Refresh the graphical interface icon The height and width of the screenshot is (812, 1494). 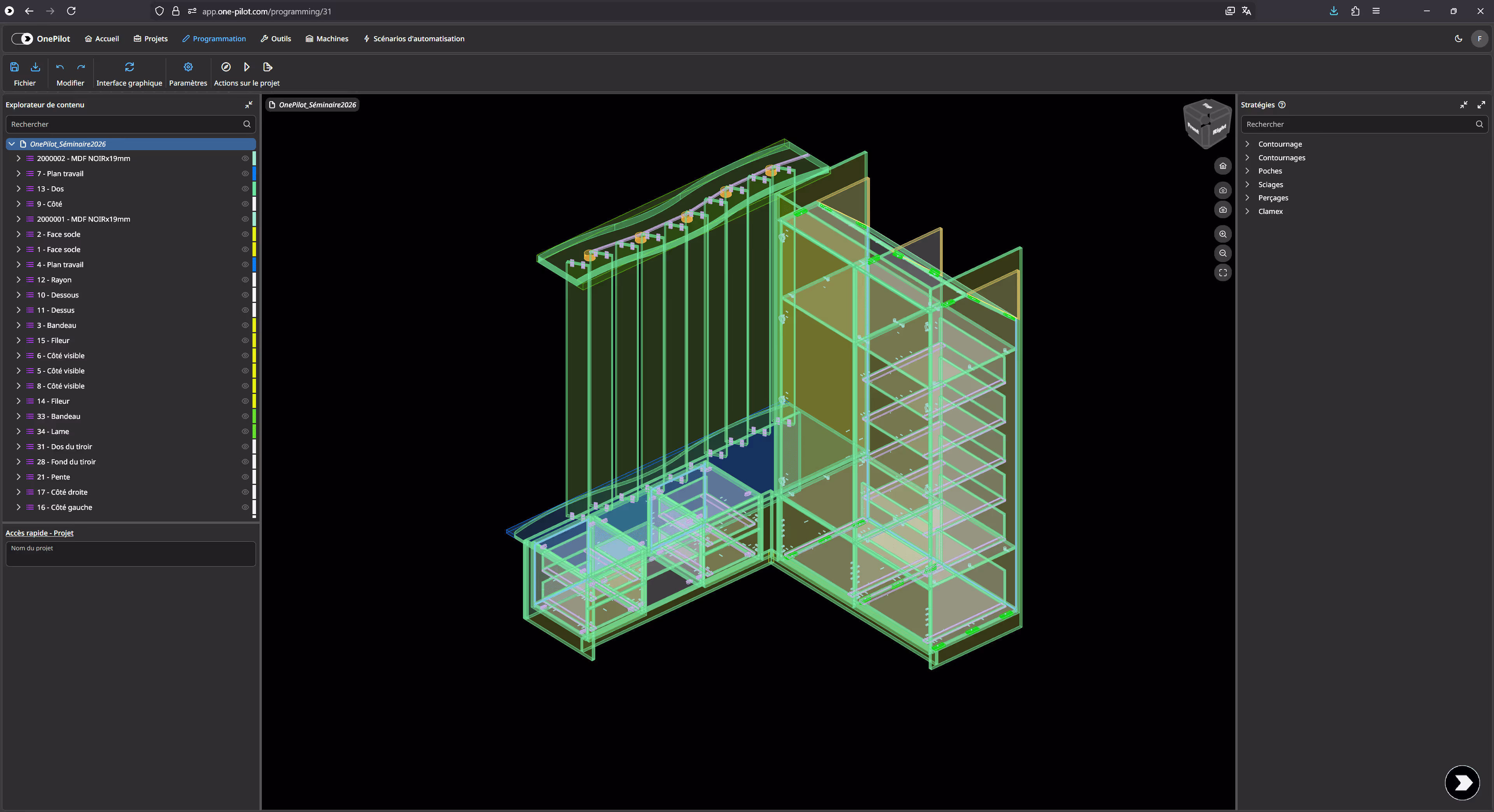pyautogui.click(x=129, y=67)
